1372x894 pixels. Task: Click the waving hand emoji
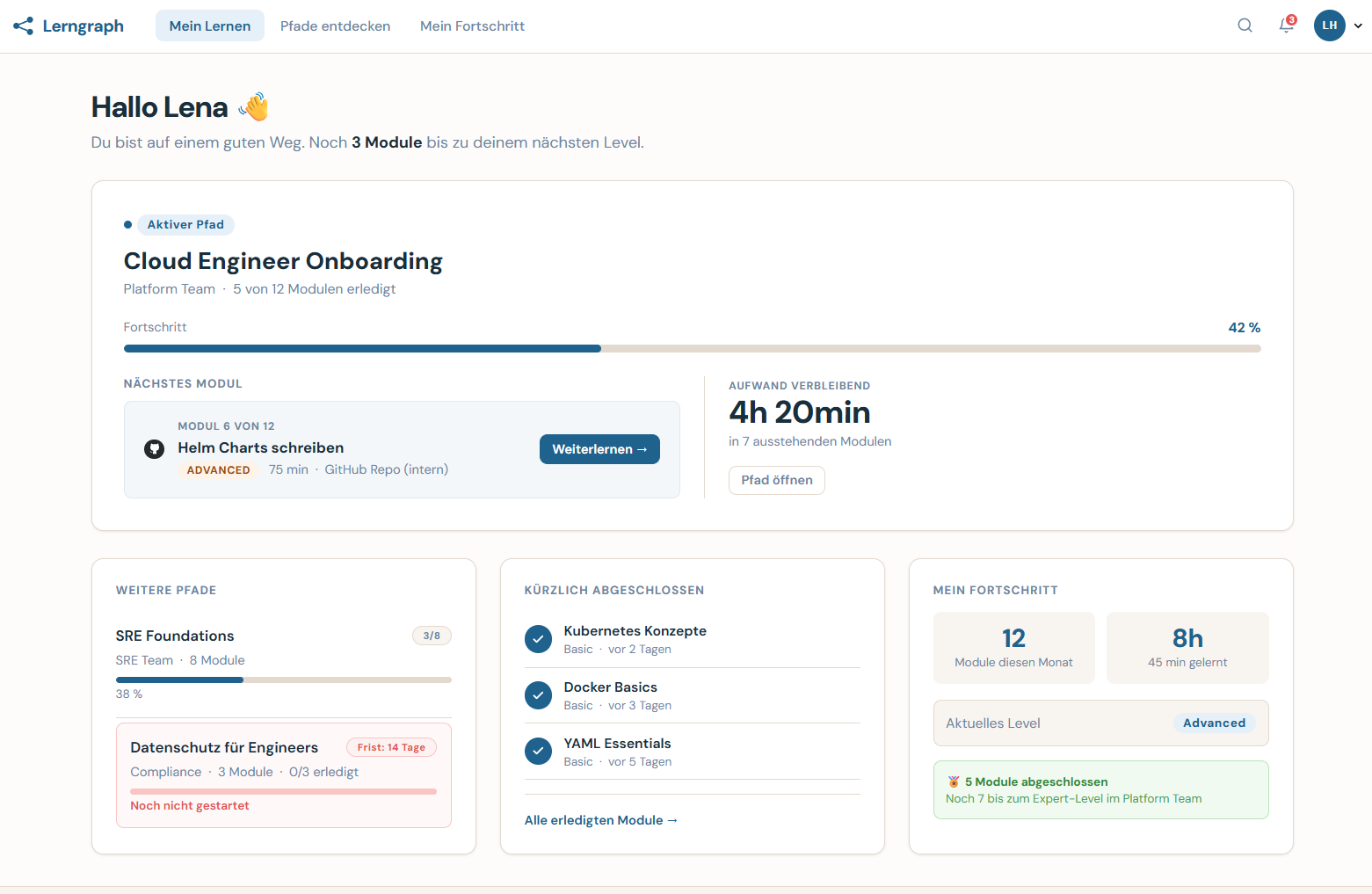pos(253,107)
